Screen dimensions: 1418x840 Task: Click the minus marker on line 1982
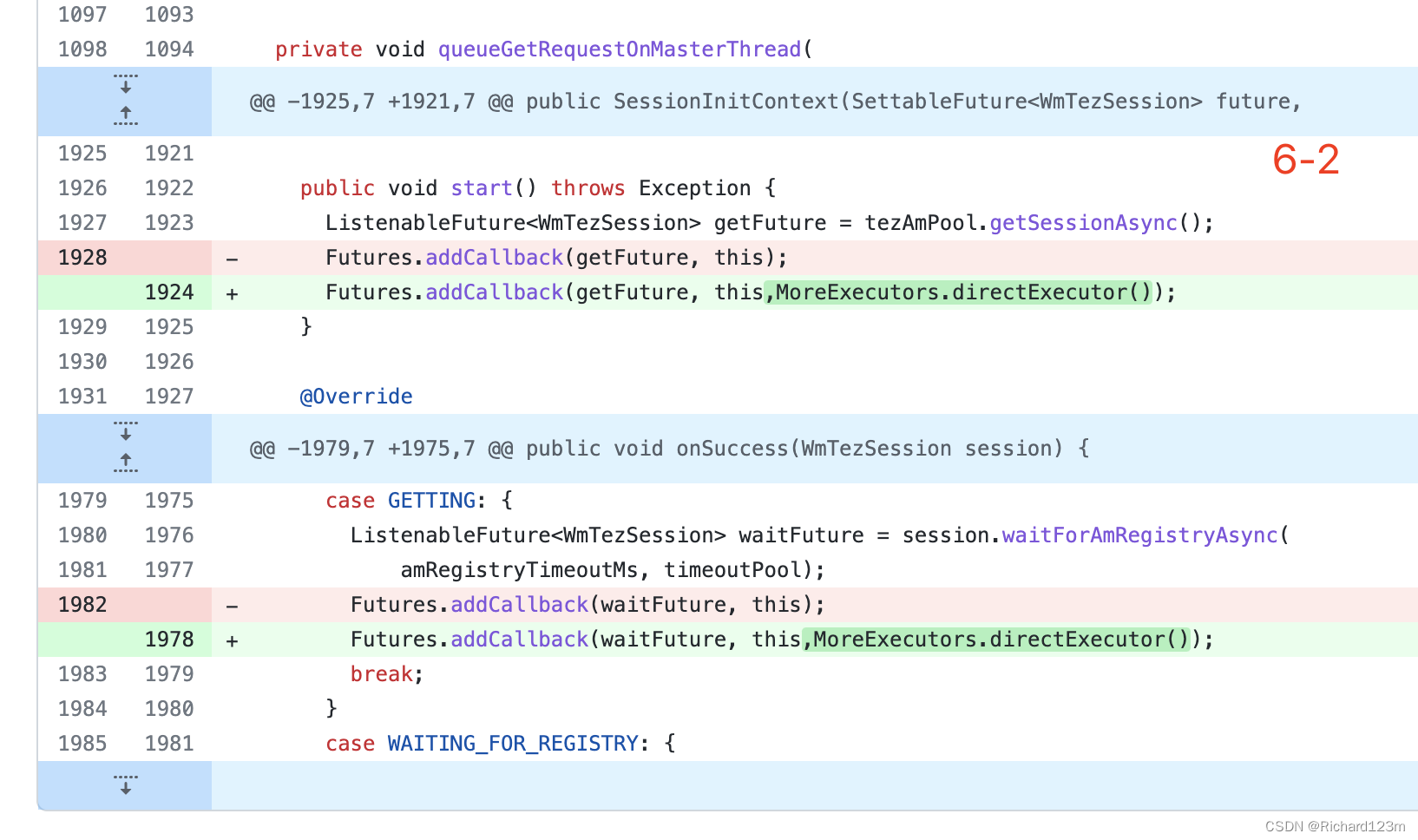(233, 606)
